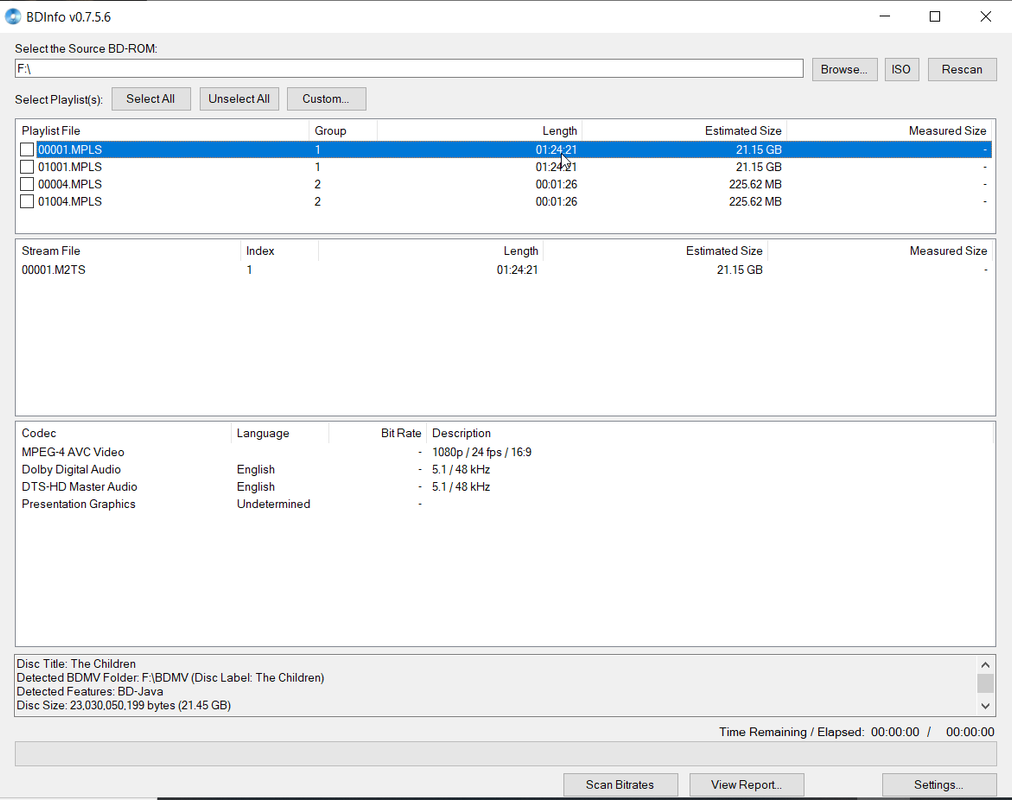Click the Codec column header
The width and height of the screenshot is (1012, 800).
[x=123, y=433]
